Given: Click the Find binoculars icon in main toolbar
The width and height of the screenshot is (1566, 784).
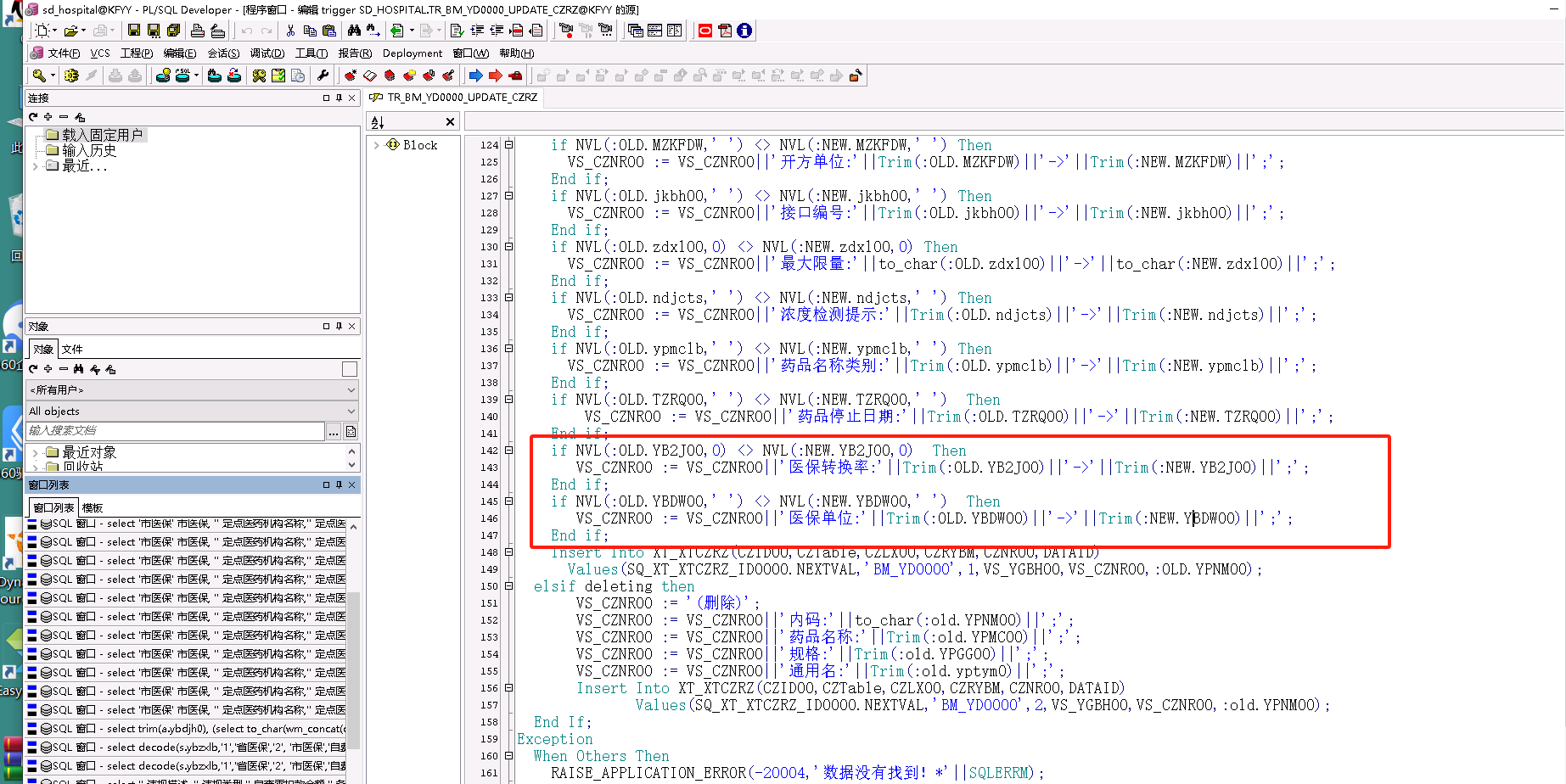Looking at the screenshot, I should [354, 31].
